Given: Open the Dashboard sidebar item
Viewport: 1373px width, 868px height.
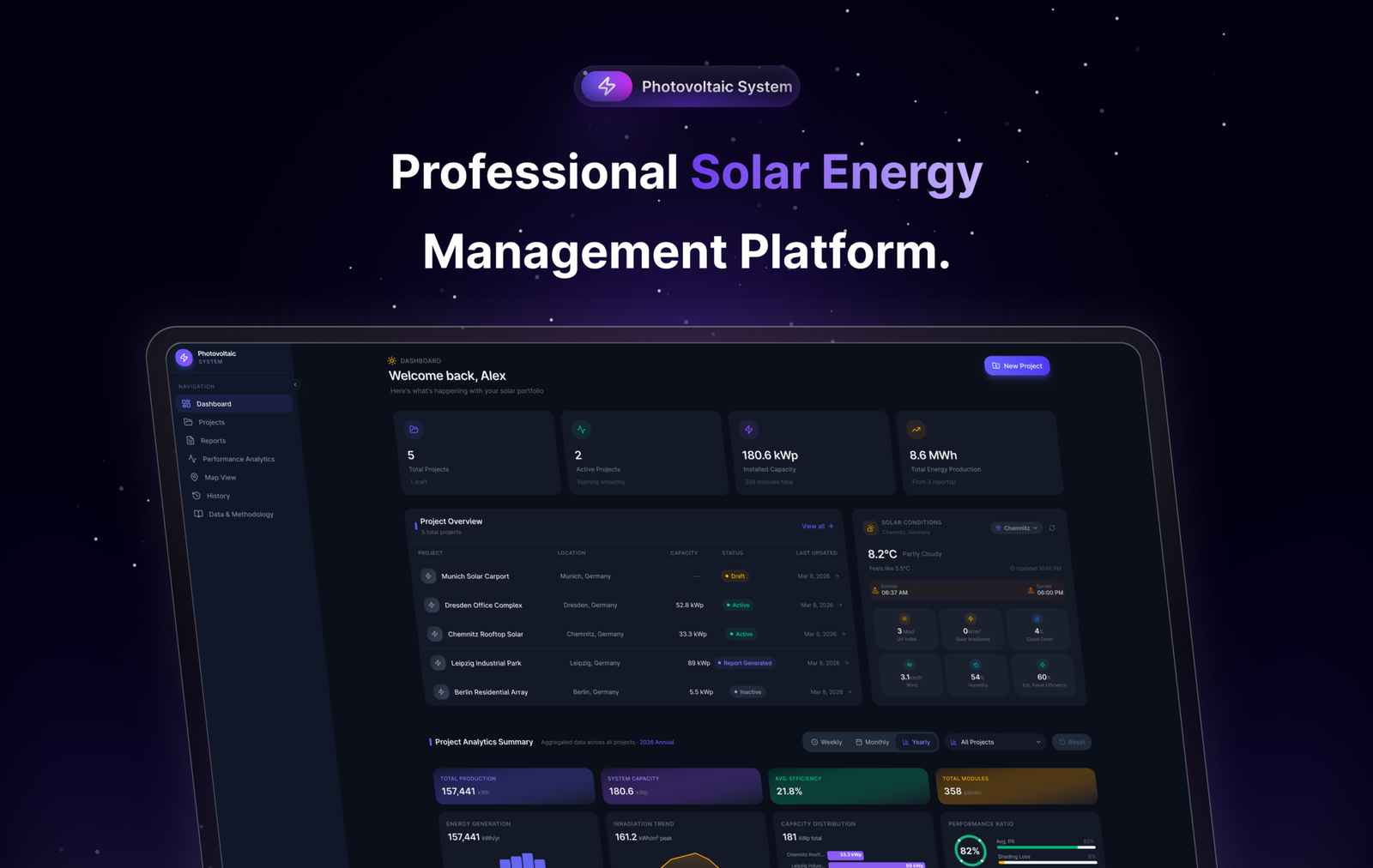Looking at the screenshot, I should [234, 404].
